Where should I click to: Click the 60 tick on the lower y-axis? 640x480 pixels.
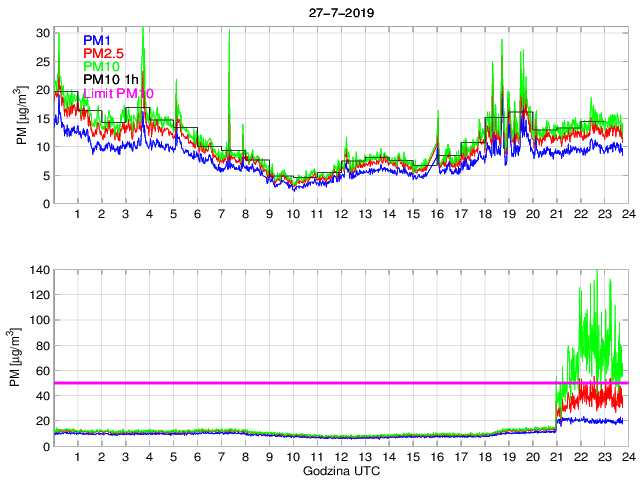click(42, 371)
